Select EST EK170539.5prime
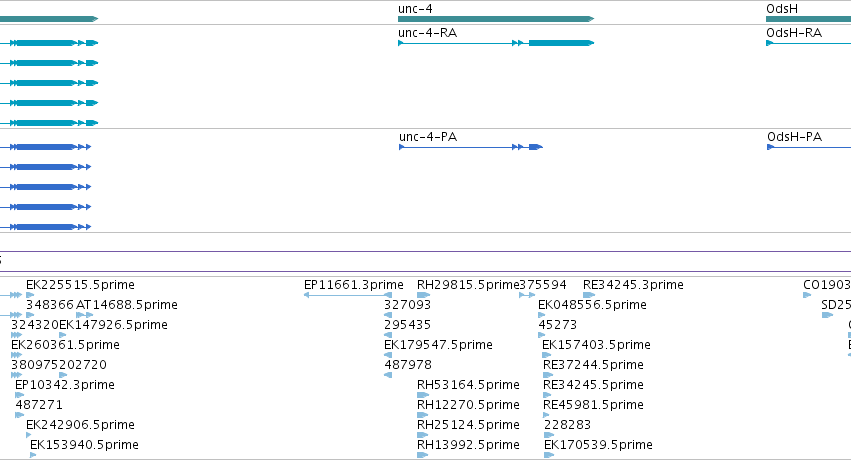Image resolution: width=851 pixels, height=460 pixels. click(598, 445)
